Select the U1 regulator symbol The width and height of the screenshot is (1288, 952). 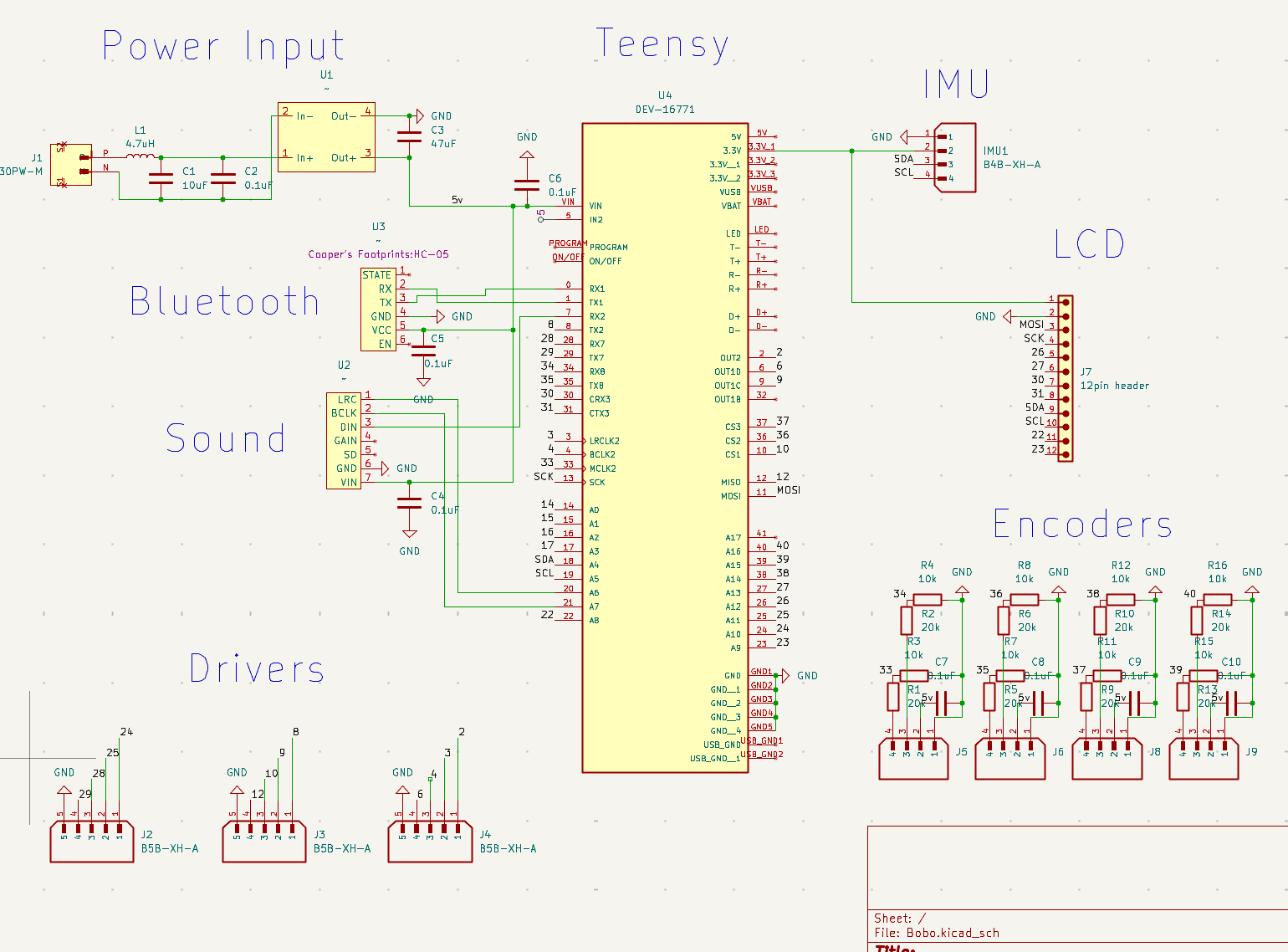[326, 136]
